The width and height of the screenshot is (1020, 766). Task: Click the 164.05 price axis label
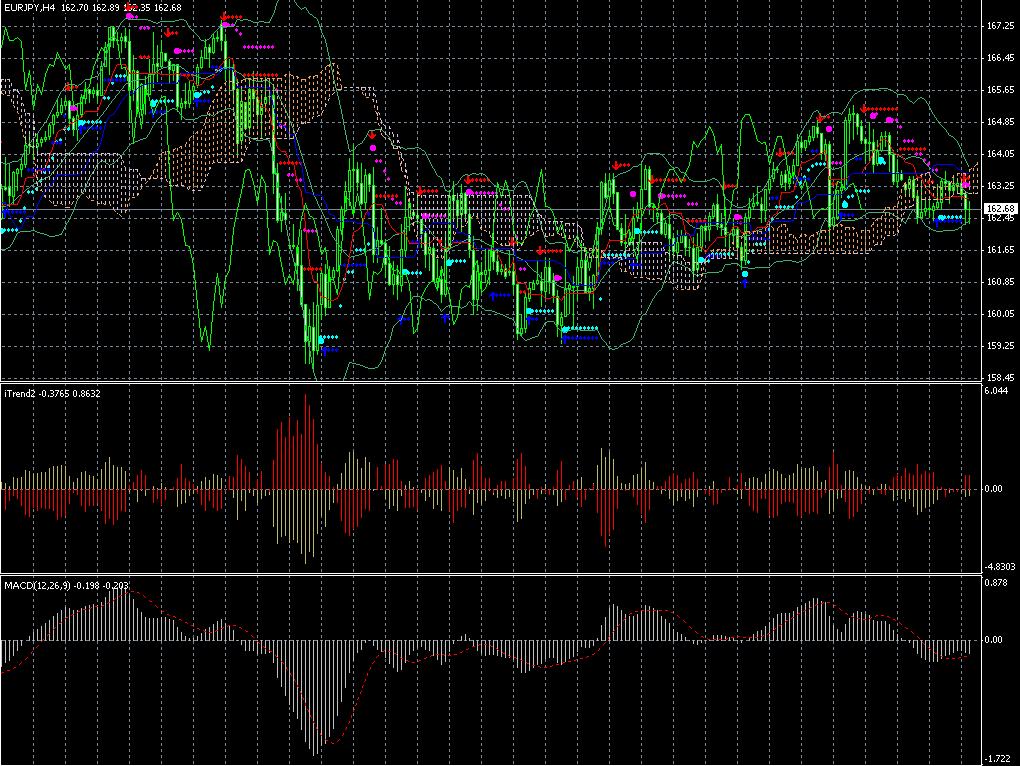(1000, 153)
